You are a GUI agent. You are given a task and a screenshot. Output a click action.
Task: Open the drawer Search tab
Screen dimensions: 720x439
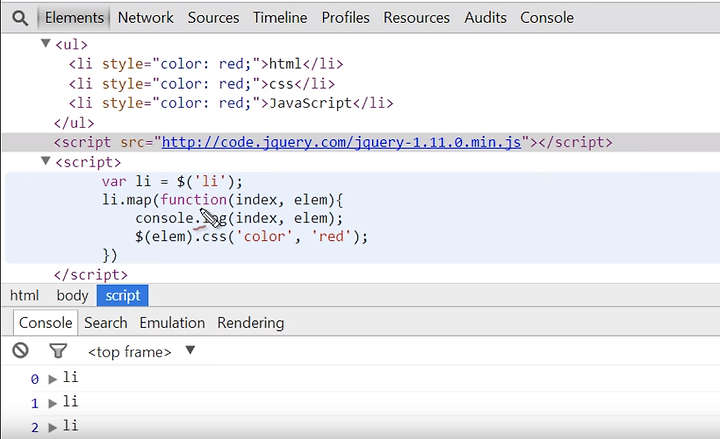tap(106, 323)
